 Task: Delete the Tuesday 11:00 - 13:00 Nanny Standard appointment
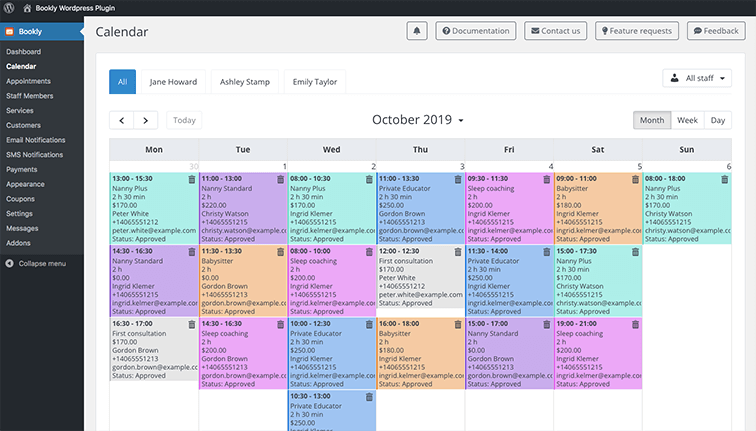click(x=280, y=179)
